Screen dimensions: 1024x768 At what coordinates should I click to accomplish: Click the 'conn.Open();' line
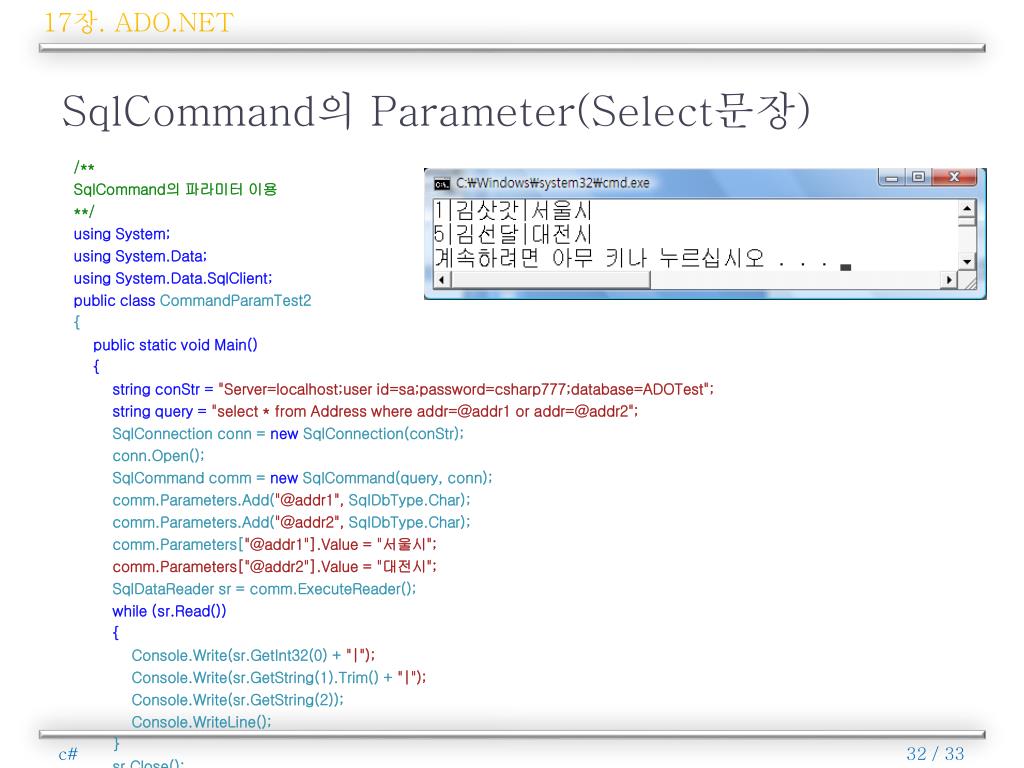[158, 456]
